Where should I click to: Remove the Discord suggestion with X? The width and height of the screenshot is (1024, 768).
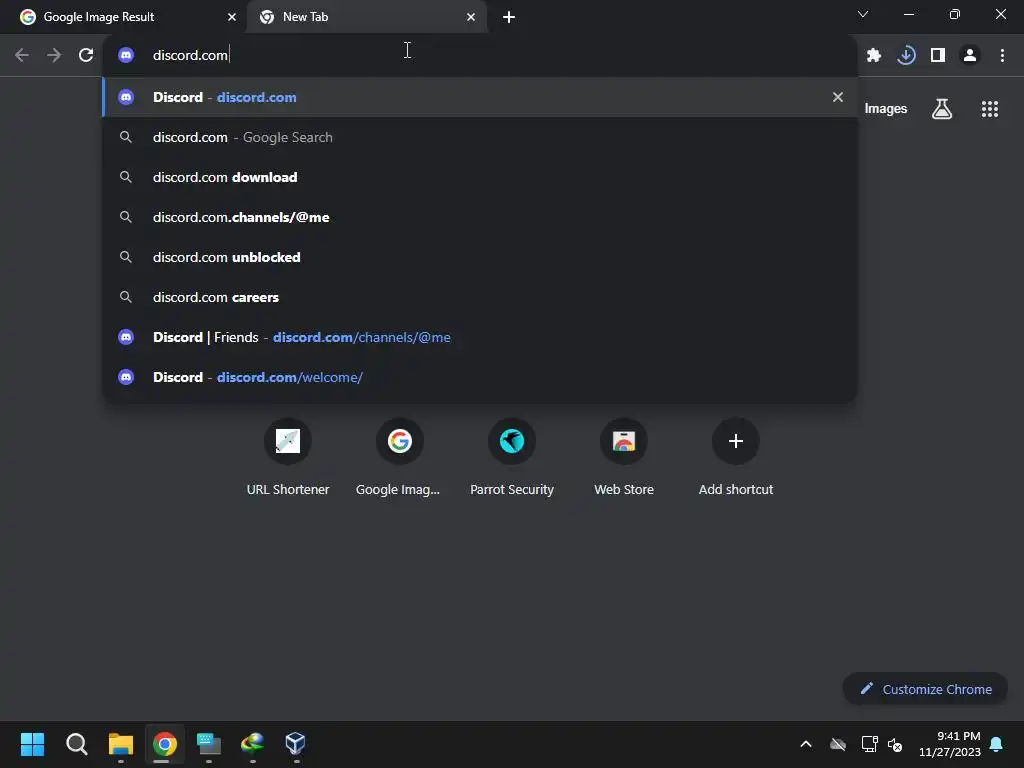click(x=838, y=97)
